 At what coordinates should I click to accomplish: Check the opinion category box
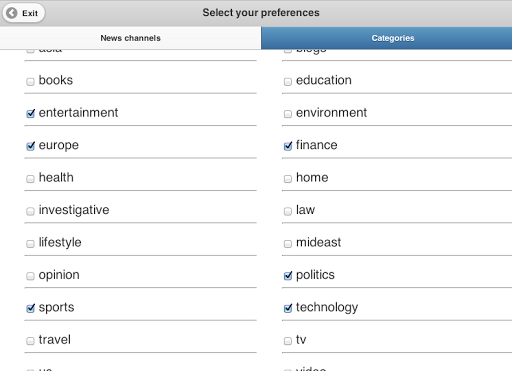click(x=30, y=276)
